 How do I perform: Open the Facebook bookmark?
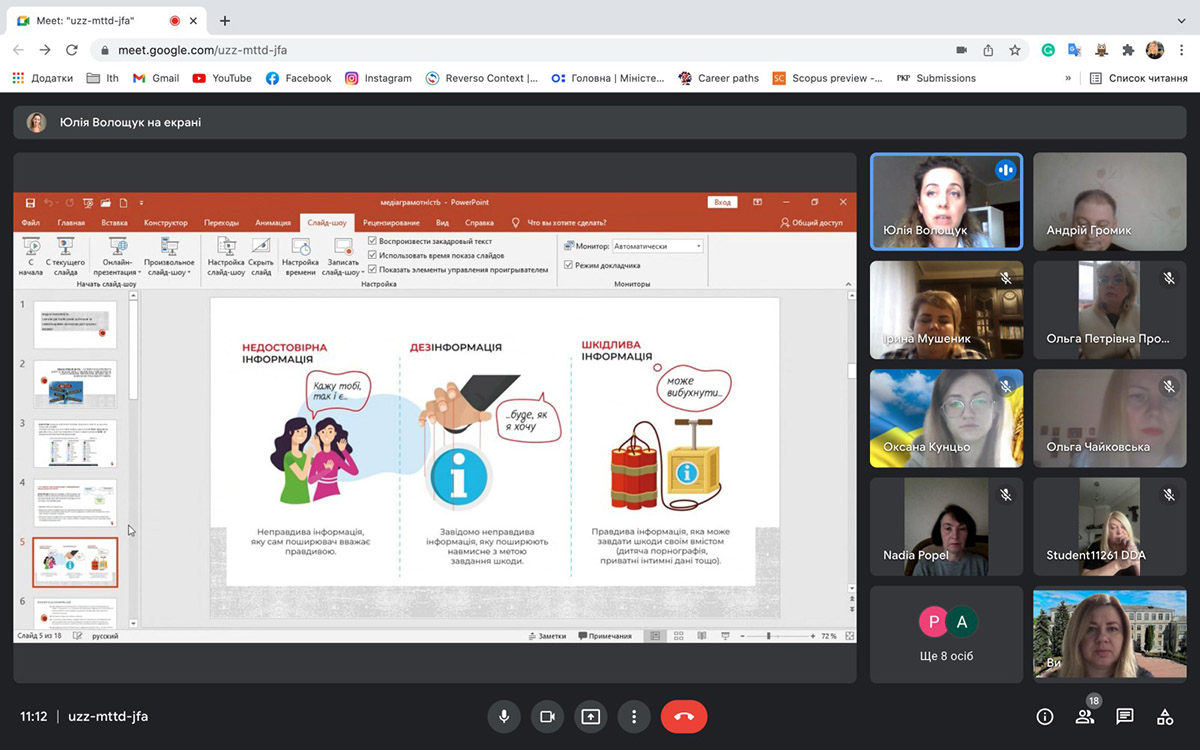[x=298, y=78]
